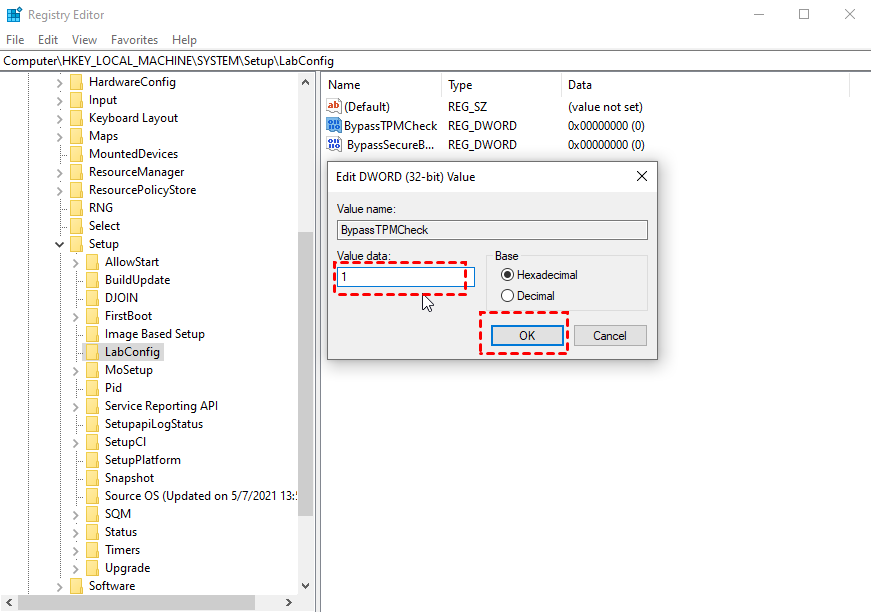Click the Software folder icon
Viewport: 871px width, 612px height.
[77, 586]
